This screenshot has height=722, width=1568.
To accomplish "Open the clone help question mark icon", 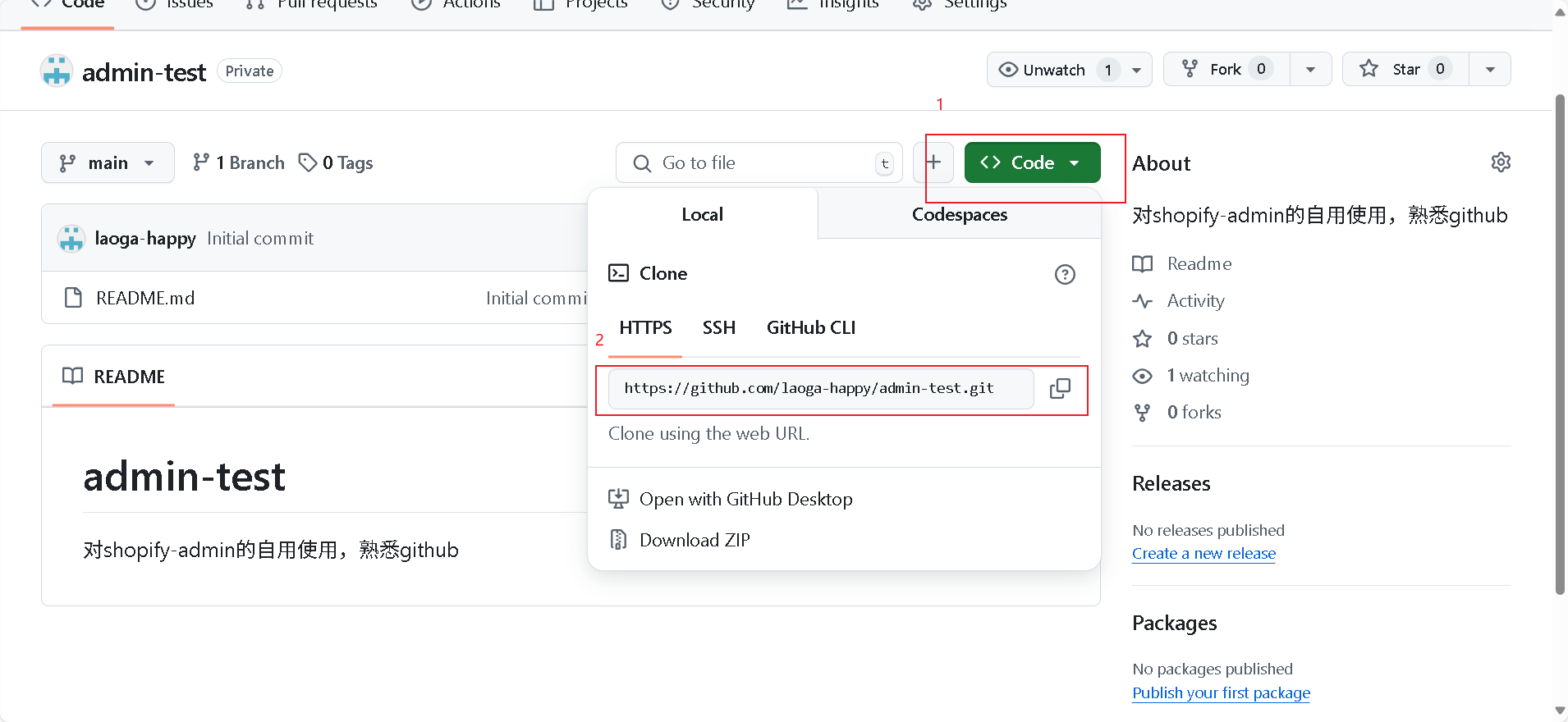I will coord(1065,274).
